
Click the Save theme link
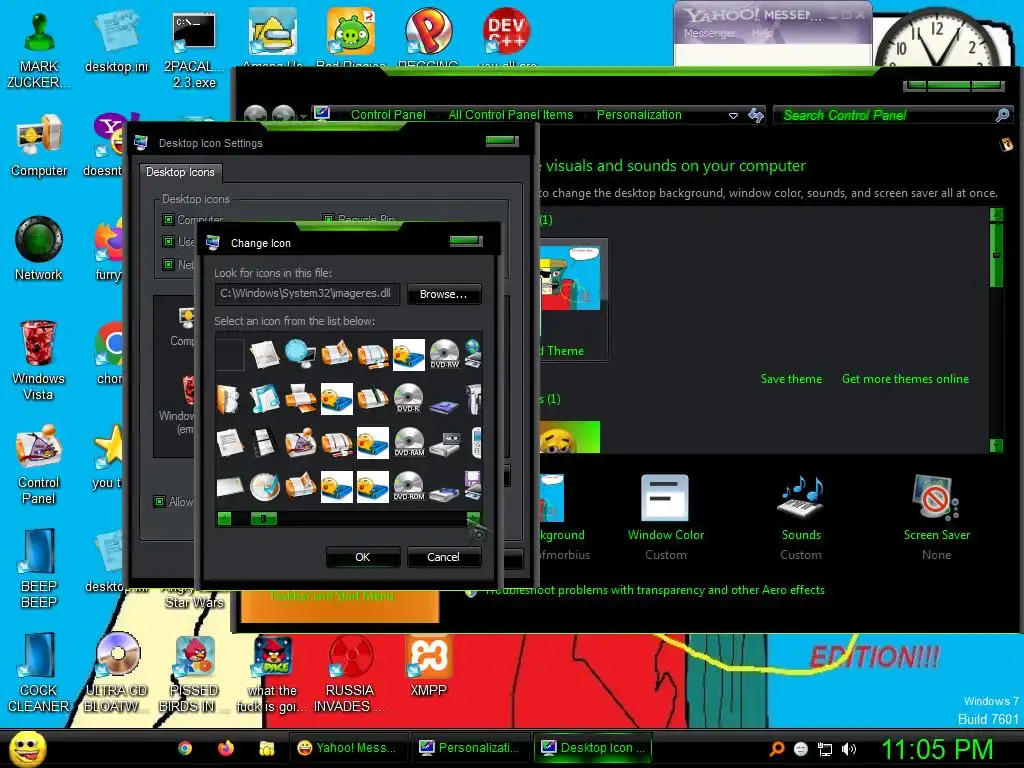point(791,379)
